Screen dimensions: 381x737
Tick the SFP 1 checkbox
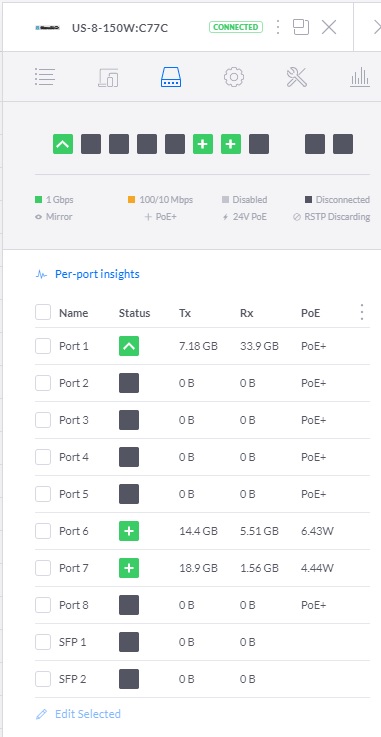tap(43, 642)
